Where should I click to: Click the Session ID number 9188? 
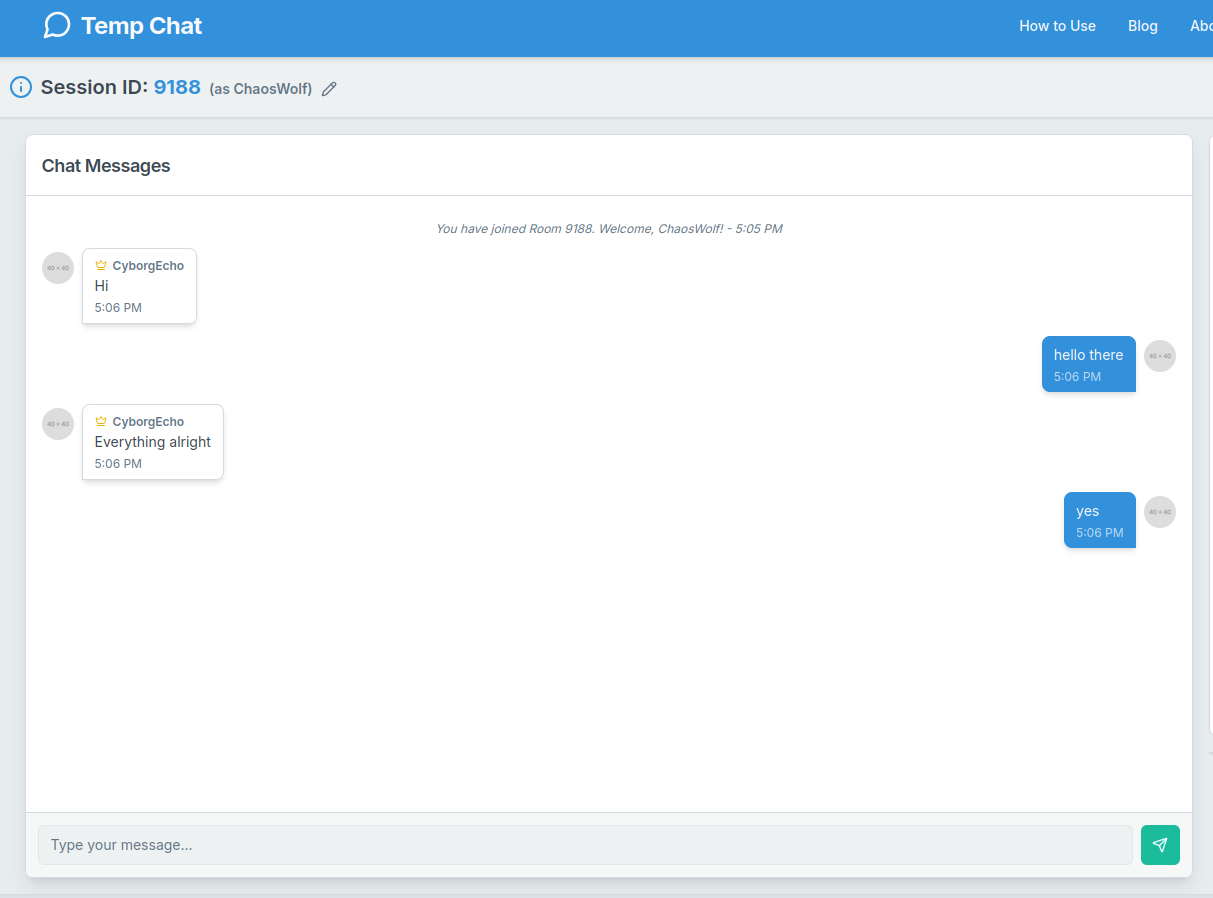click(x=177, y=87)
